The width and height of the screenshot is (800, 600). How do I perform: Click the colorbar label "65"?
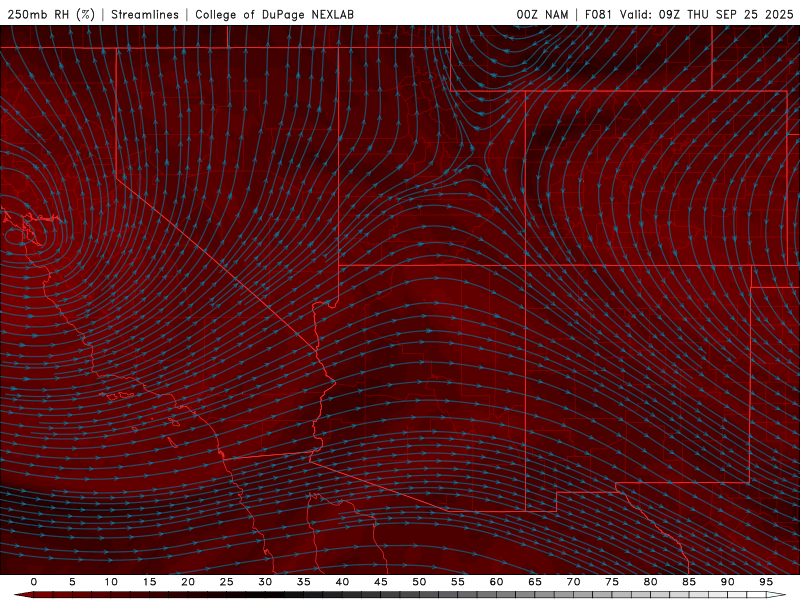tap(535, 582)
